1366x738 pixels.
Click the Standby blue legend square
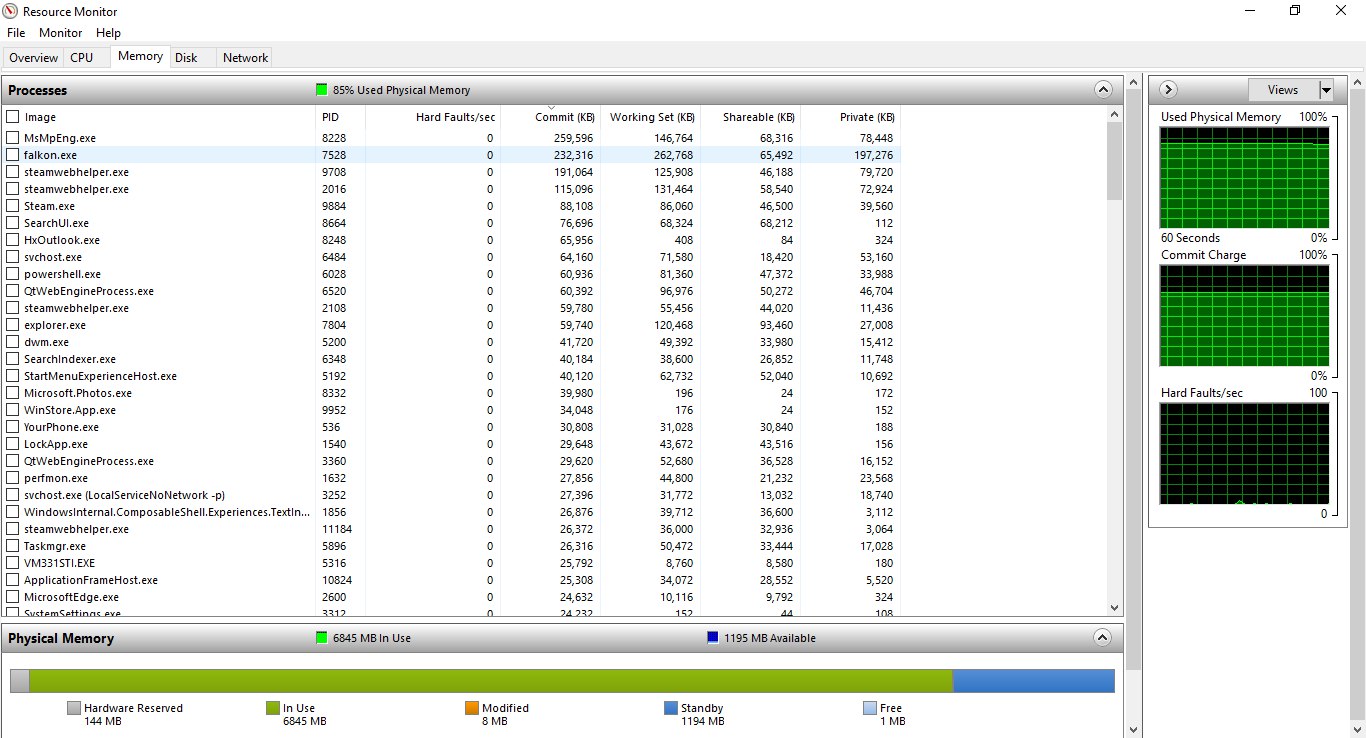click(670, 708)
